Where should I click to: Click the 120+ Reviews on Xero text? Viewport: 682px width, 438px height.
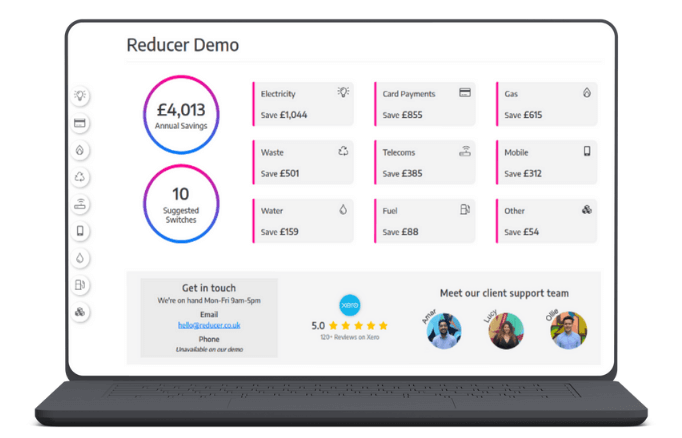pyautogui.click(x=350, y=337)
